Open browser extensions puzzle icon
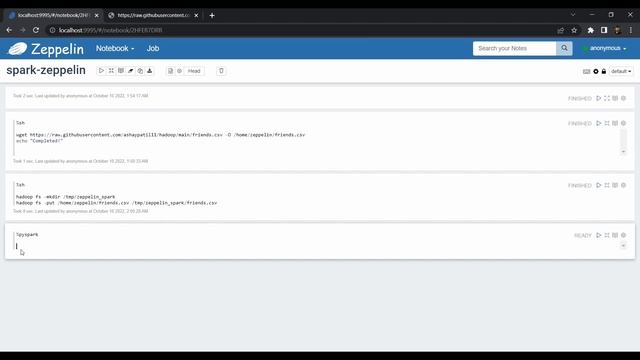Image resolution: width=640 pixels, height=360 pixels. click(x=590, y=30)
